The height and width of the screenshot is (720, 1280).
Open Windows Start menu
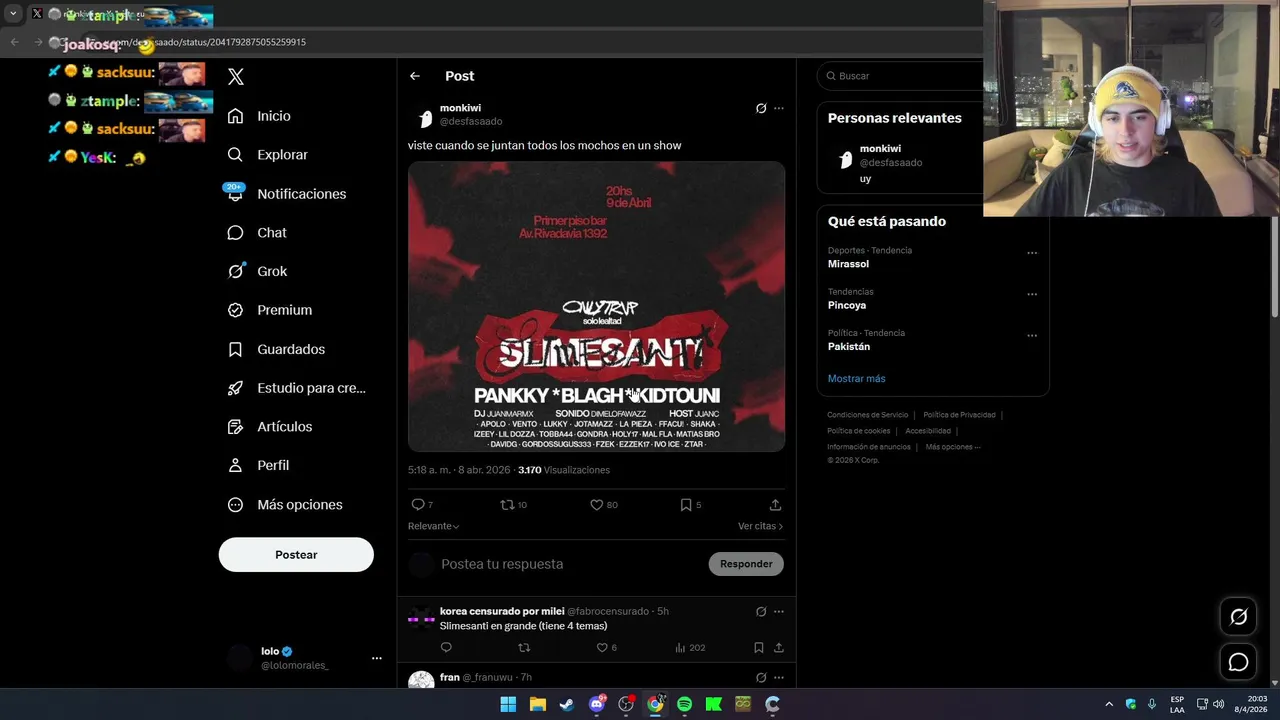pos(508,704)
